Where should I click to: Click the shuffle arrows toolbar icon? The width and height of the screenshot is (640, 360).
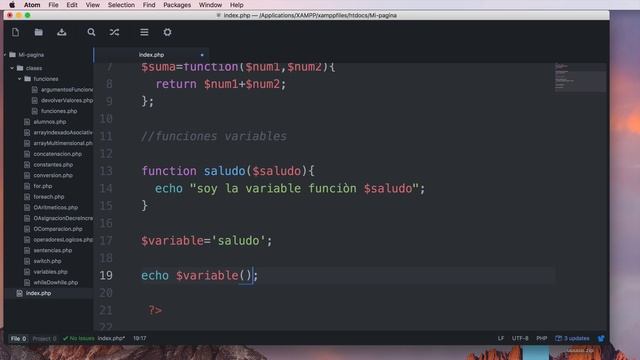(x=114, y=32)
